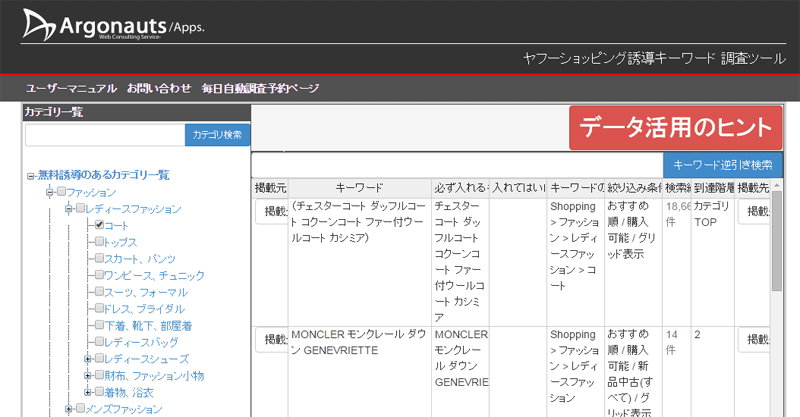Click left 掲載 button in MONCLER row
800x417 pixels.
pos(272,339)
